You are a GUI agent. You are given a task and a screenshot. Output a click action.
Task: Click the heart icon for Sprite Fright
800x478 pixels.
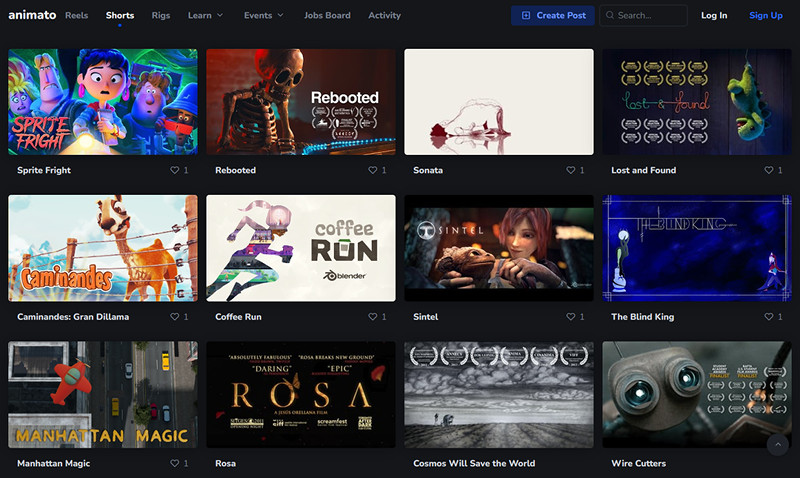point(174,170)
